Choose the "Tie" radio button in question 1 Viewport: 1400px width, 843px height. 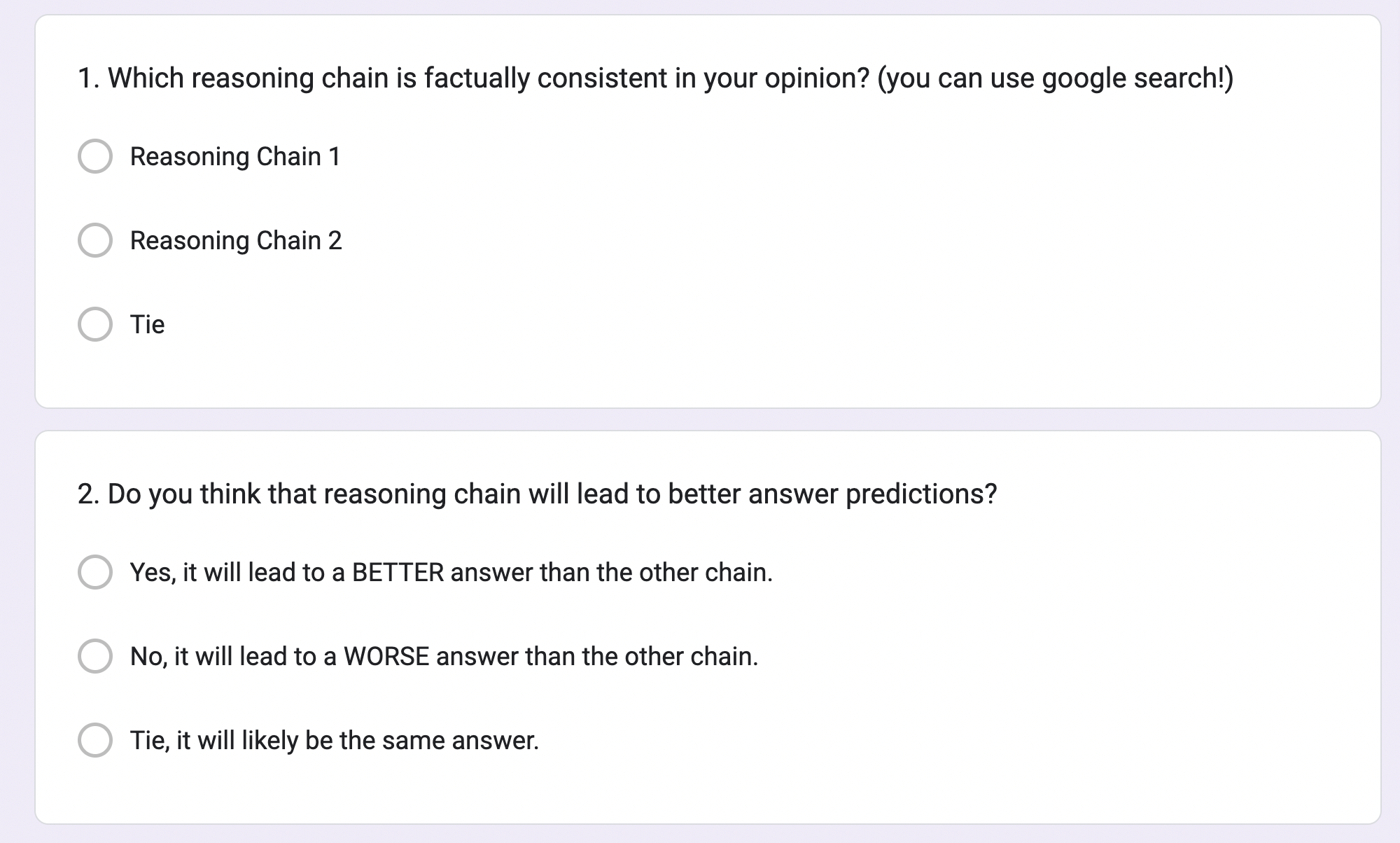click(x=95, y=324)
